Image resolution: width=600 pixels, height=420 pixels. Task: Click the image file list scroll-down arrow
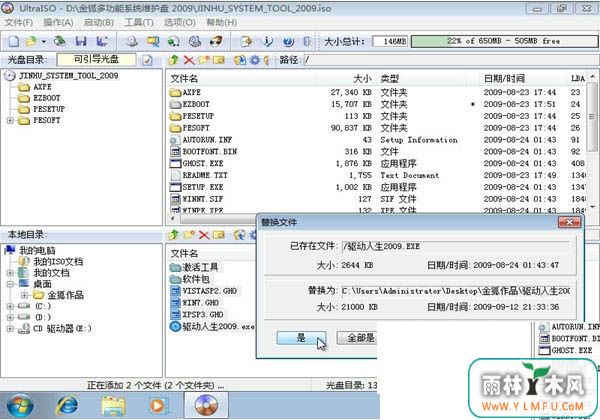pos(592,207)
